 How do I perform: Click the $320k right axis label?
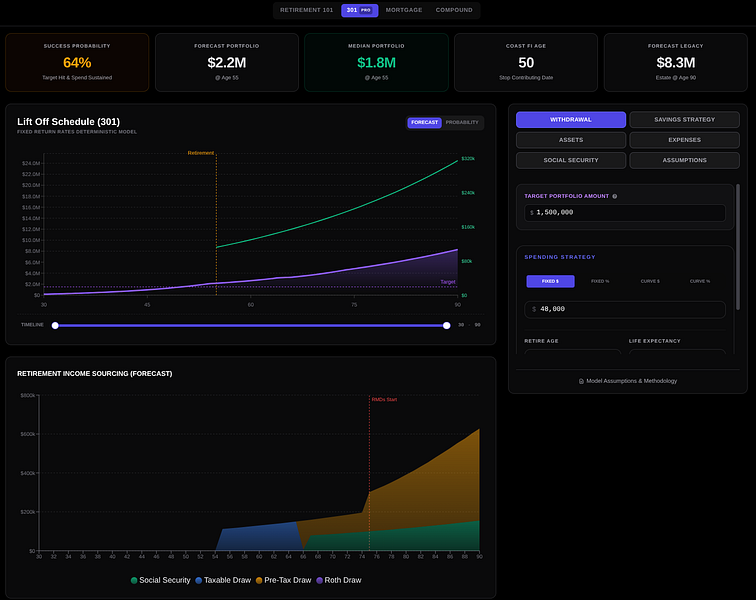click(x=468, y=159)
